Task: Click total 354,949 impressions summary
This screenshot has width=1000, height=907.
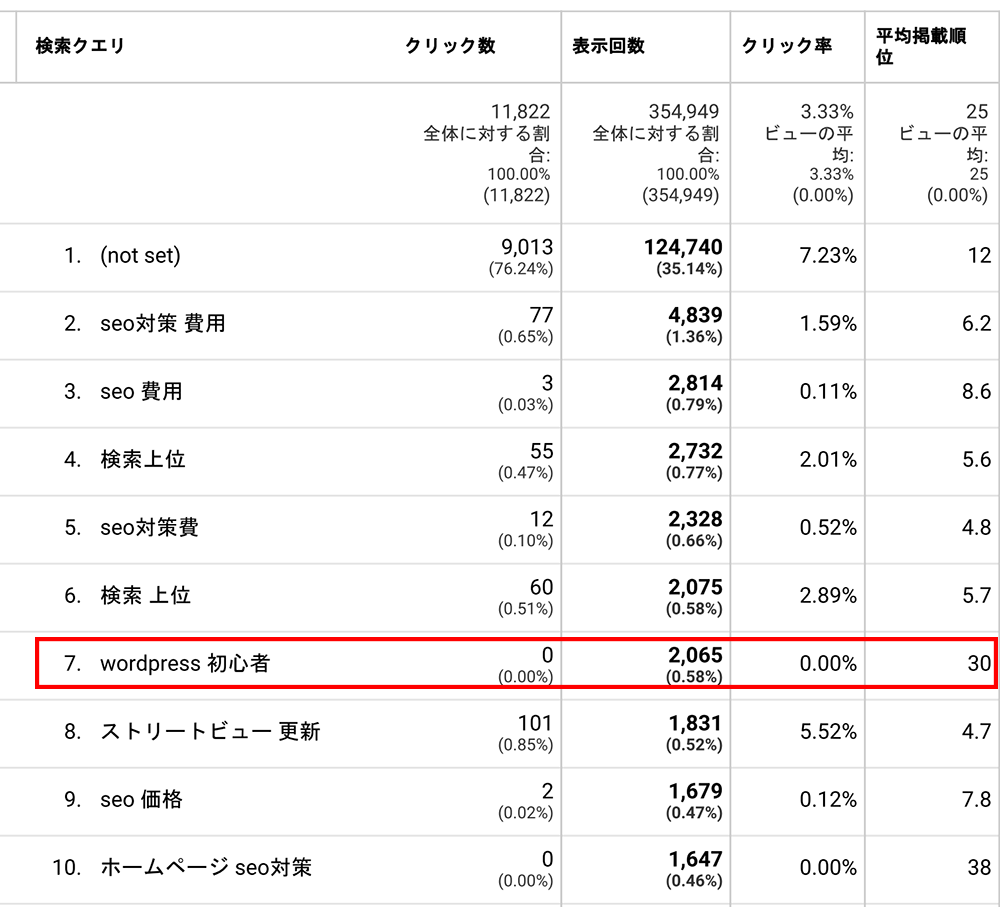Action: [x=684, y=112]
